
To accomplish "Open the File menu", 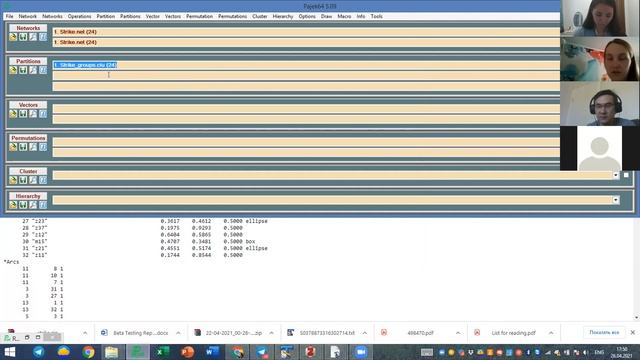I will tap(9, 16).
